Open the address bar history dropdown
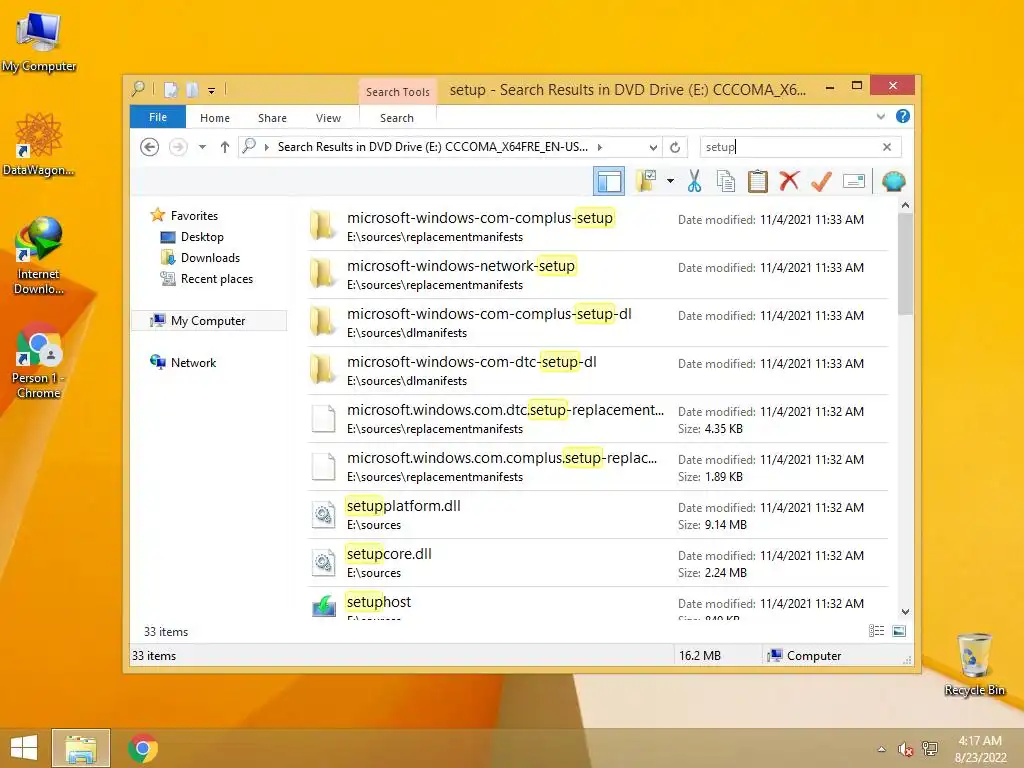Viewport: 1024px width, 768px height. (652, 147)
